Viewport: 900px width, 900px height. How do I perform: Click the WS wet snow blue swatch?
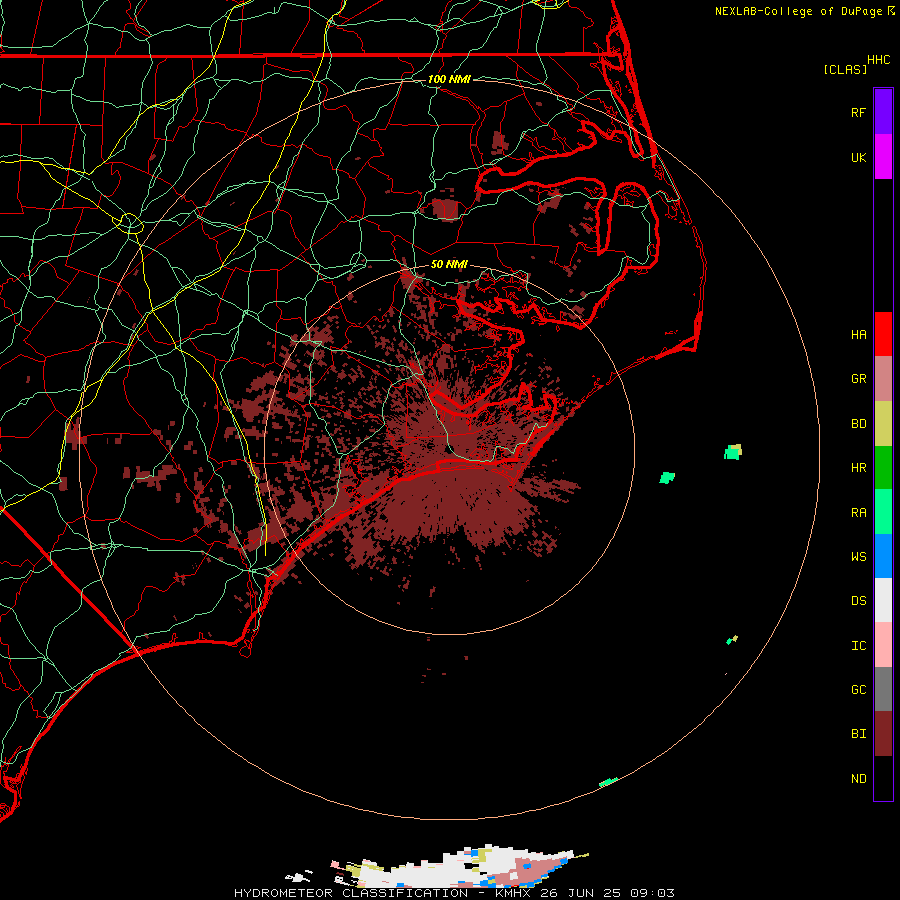coord(883,556)
